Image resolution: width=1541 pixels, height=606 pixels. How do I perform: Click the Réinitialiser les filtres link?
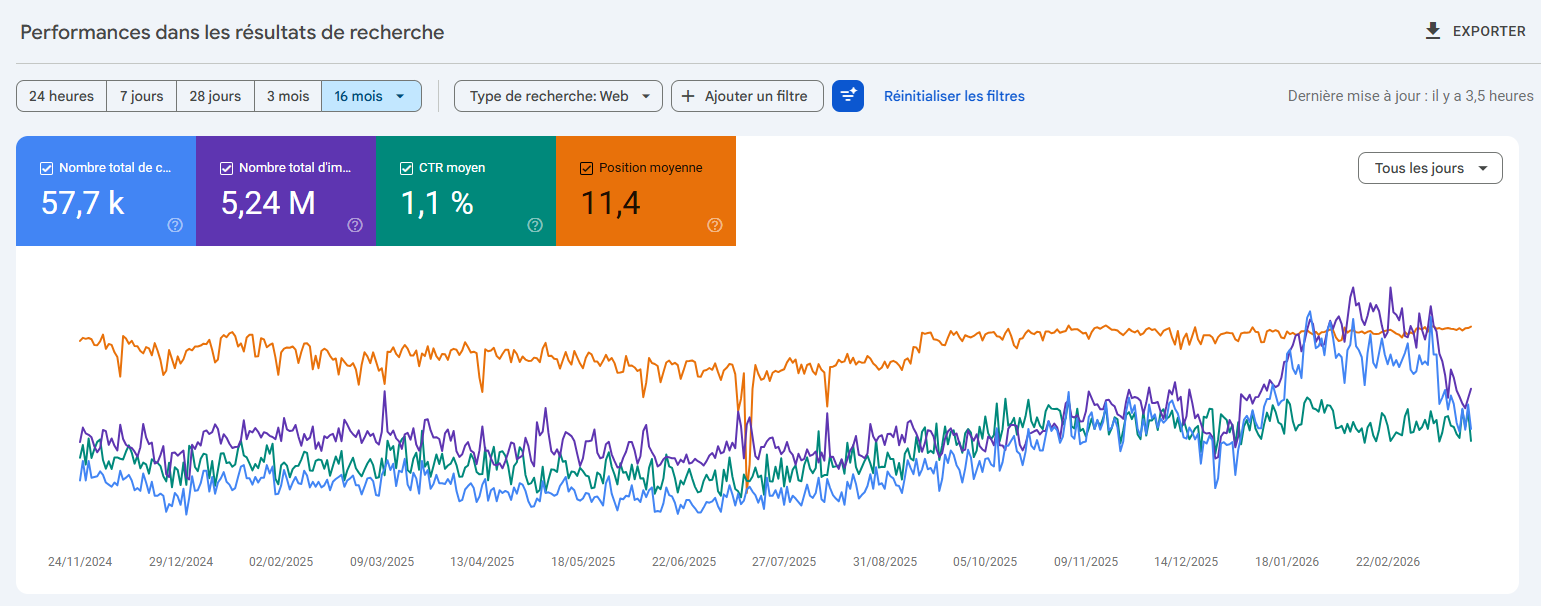tap(953, 96)
